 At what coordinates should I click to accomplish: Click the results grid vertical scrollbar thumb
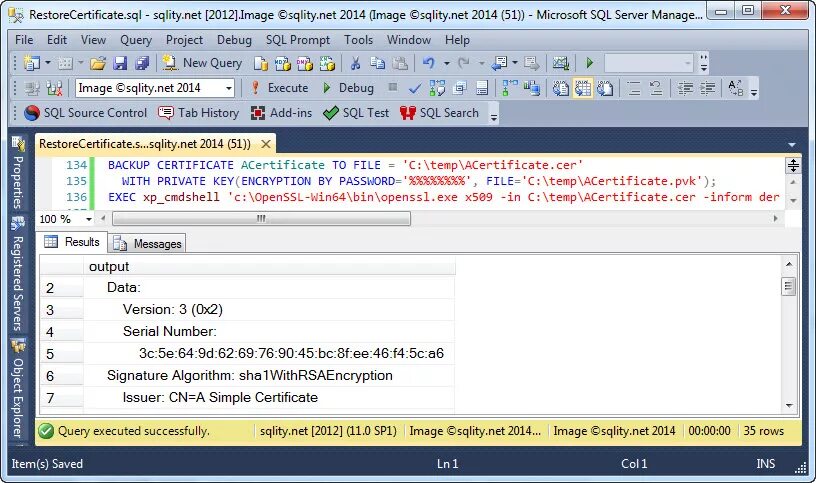[x=789, y=286]
